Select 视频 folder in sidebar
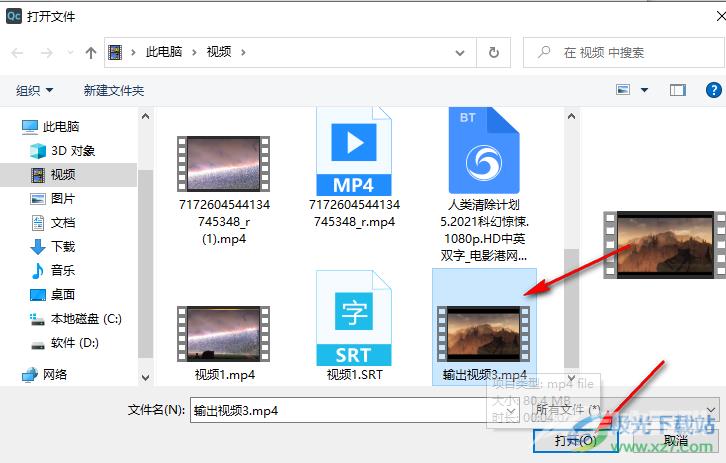This screenshot has height=463, width=726. 68,175
